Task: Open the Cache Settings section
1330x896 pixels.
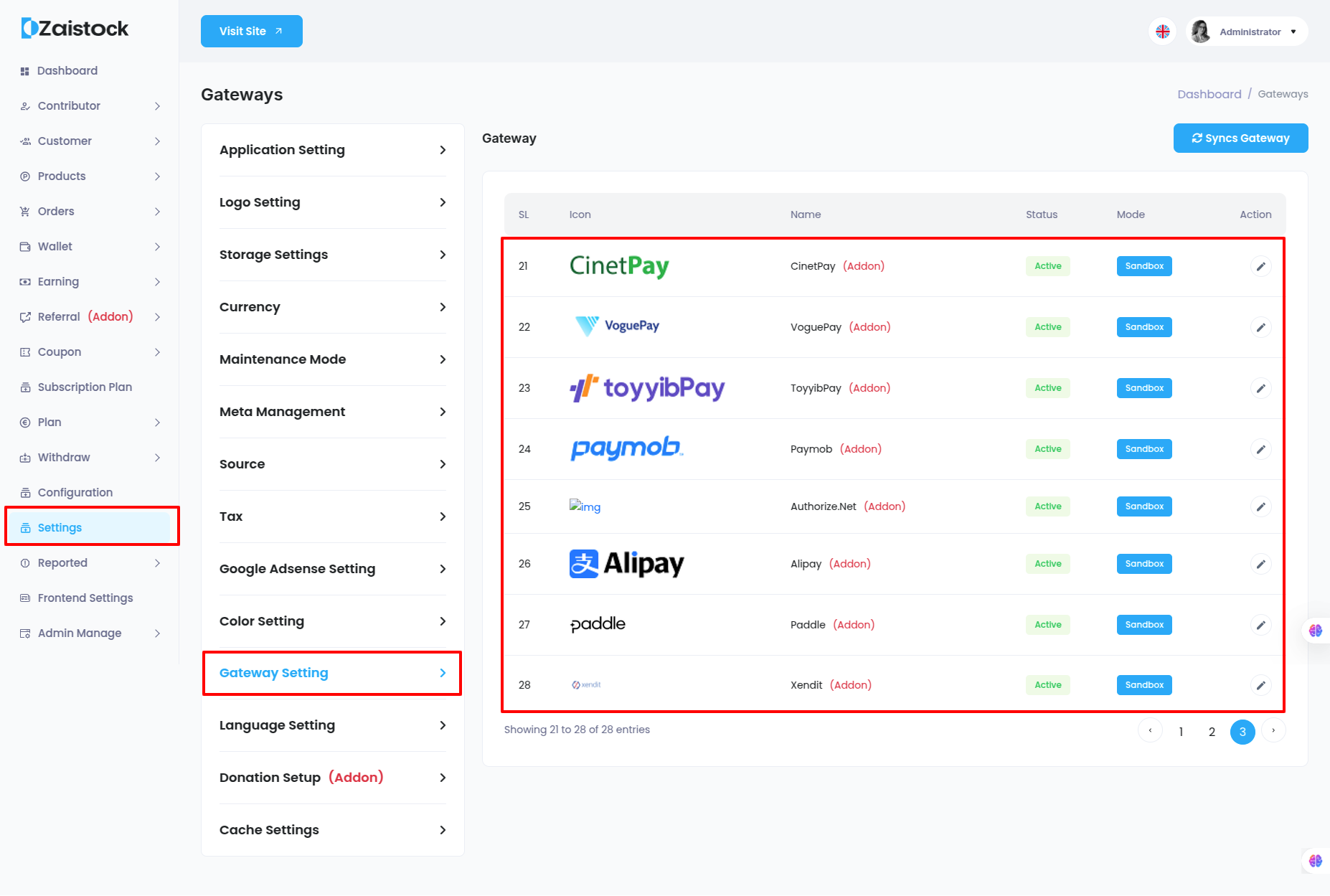Action: pyautogui.click(x=333, y=830)
